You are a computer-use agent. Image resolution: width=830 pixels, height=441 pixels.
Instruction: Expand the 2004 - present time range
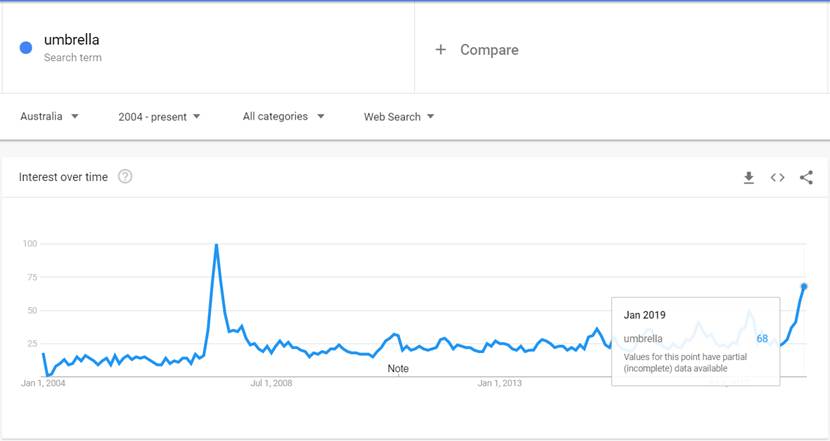point(159,117)
